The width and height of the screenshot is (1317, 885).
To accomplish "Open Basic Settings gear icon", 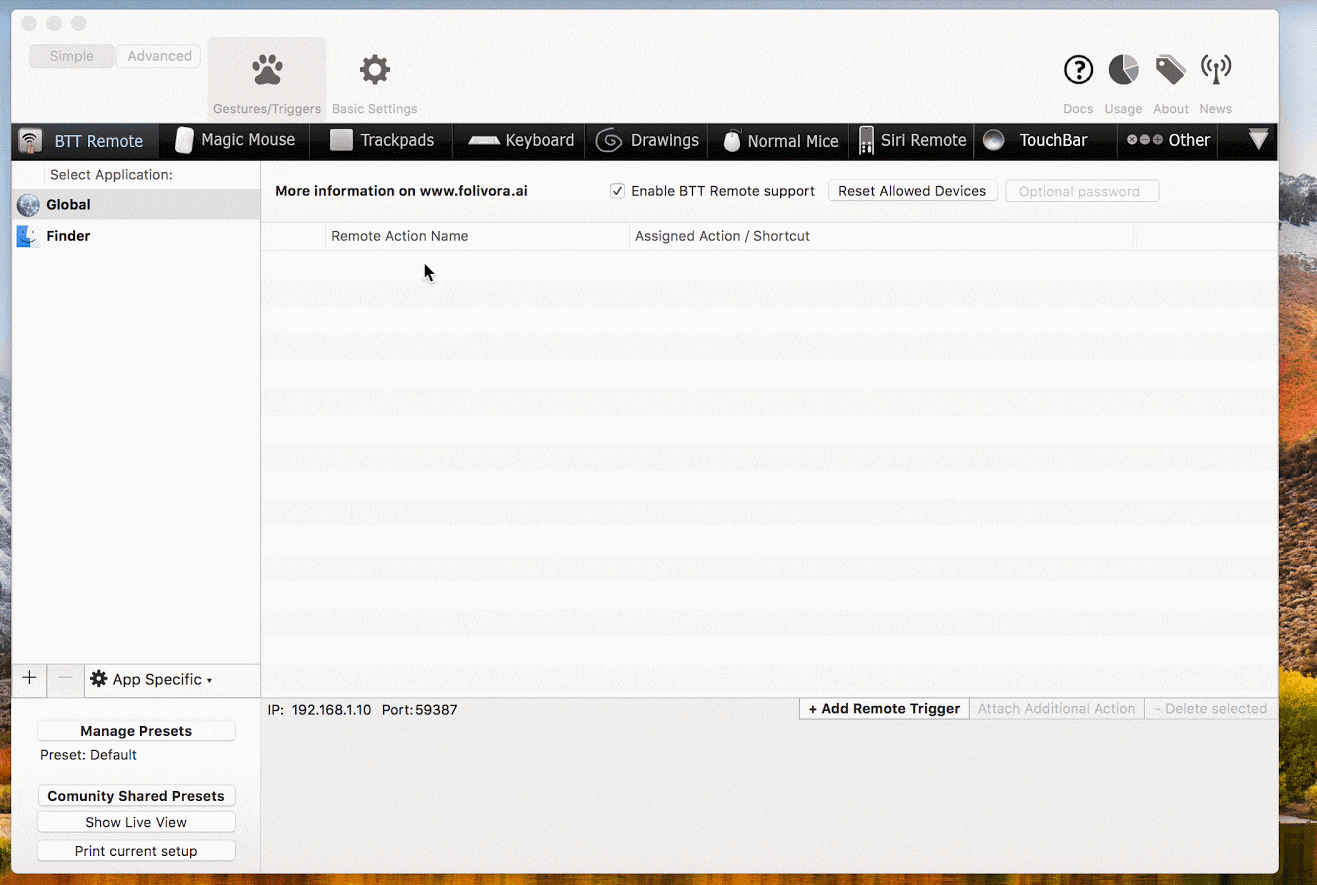I will tap(375, 70).
